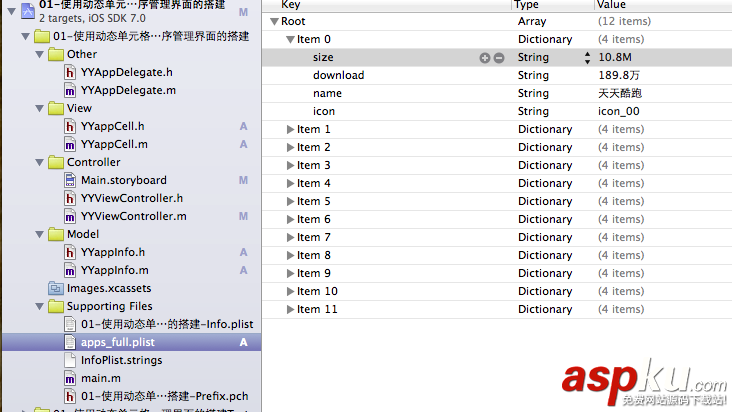Open the type stepper for size row
The width and height of the screenshot is (732, 412).
click(587, 57)
